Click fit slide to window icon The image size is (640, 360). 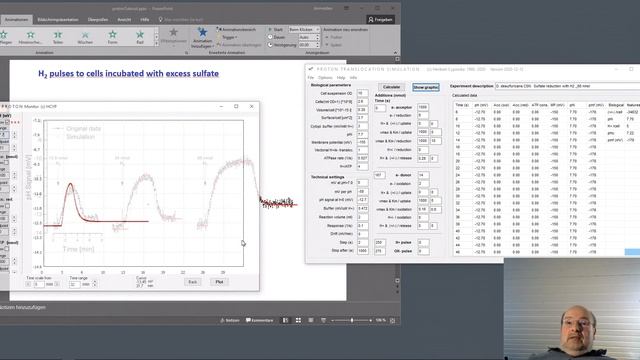(x=393, y=321)
